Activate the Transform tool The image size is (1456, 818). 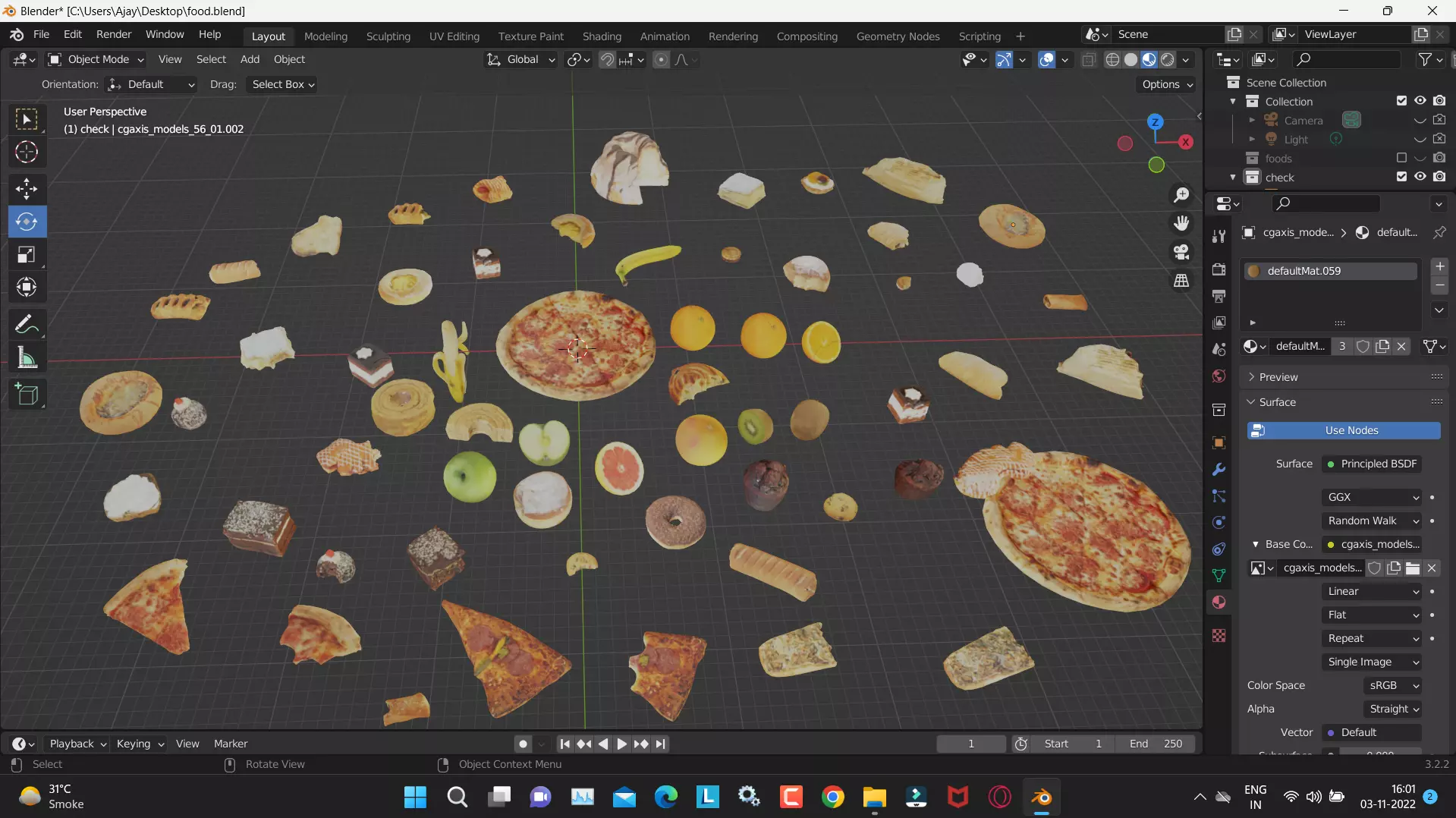pyautogui.click(x=27, y=287)
